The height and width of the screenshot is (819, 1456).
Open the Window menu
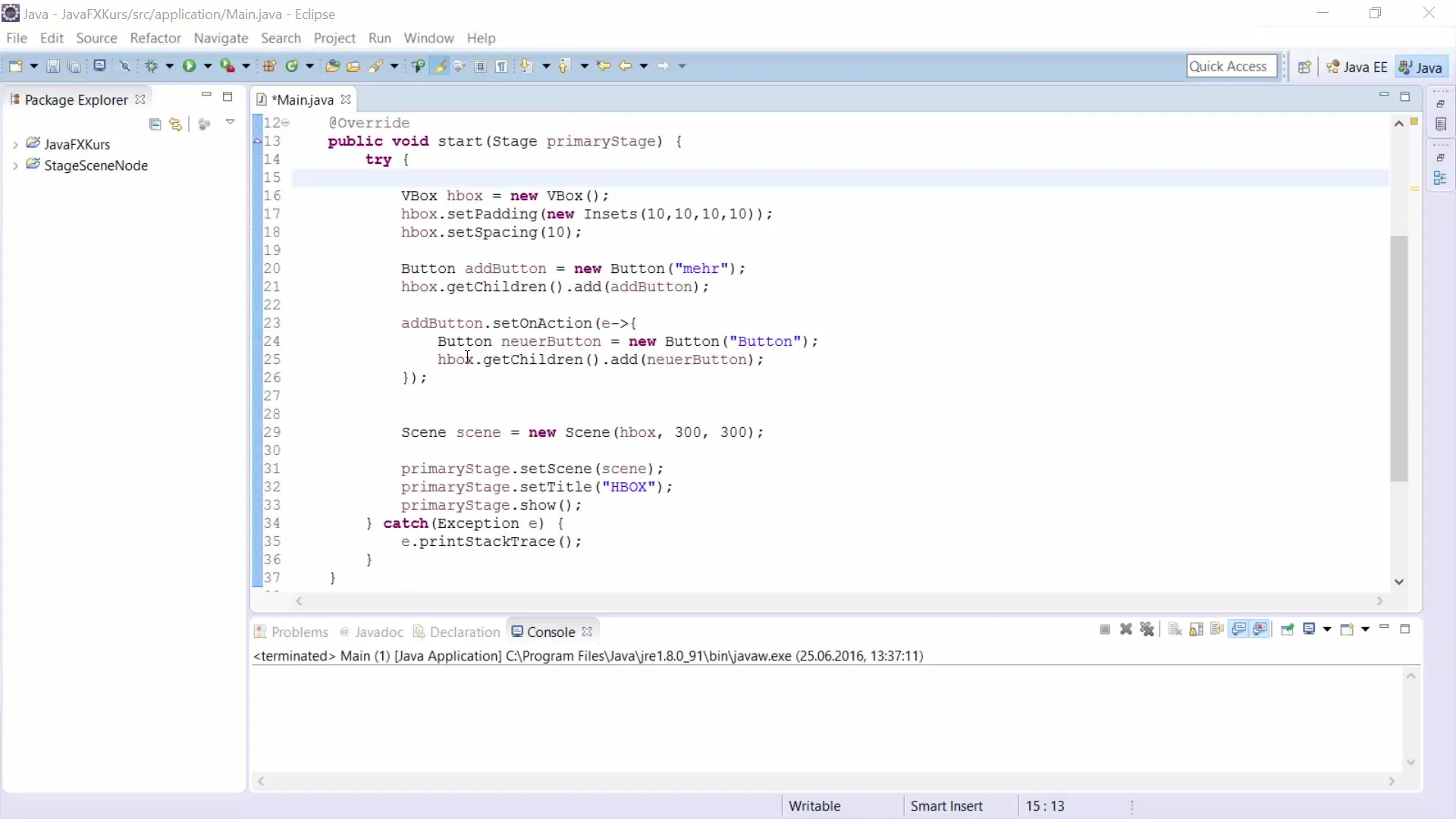[428, 38]
